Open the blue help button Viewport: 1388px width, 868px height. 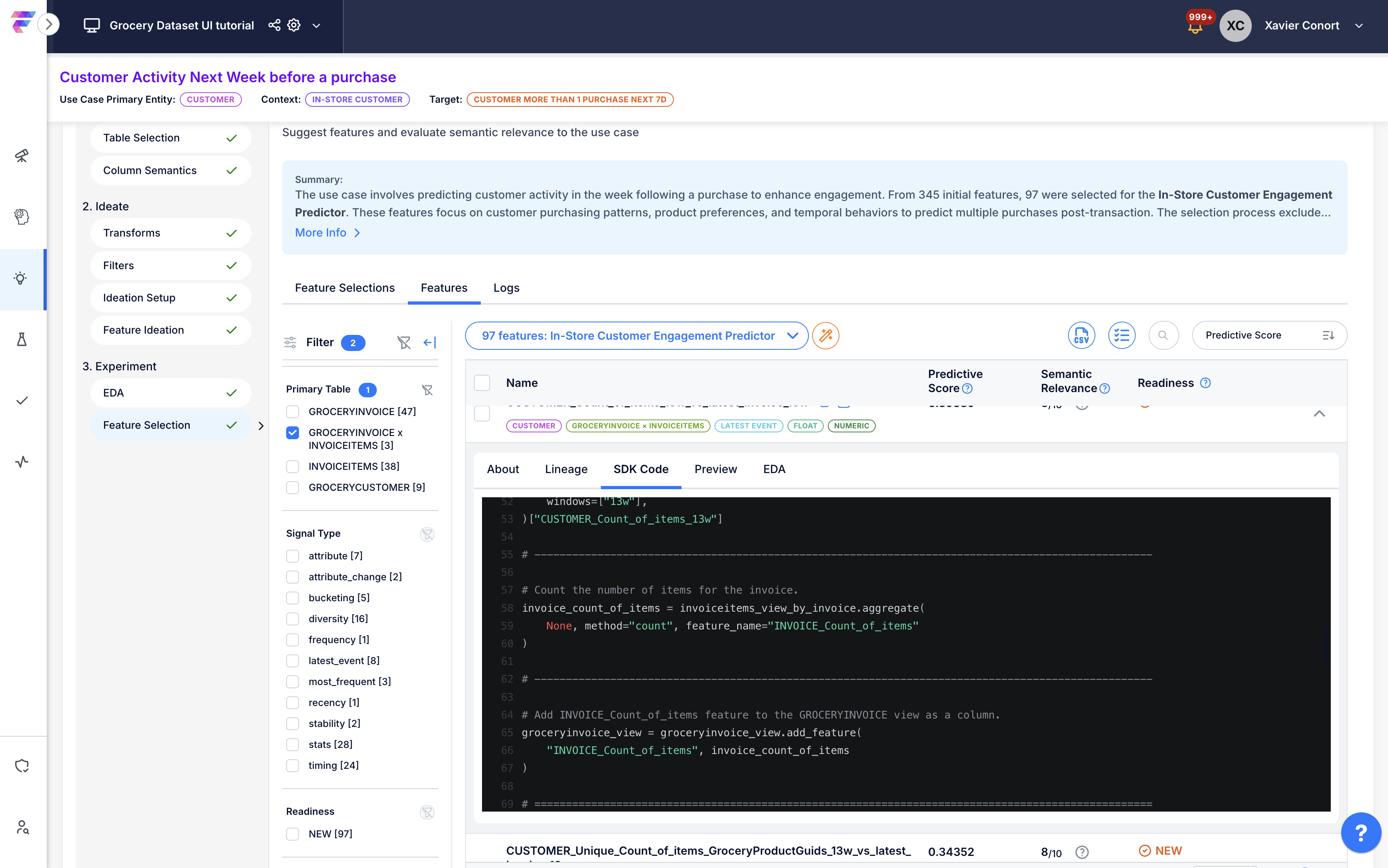pyautogui.click(x=1361, y=832)
